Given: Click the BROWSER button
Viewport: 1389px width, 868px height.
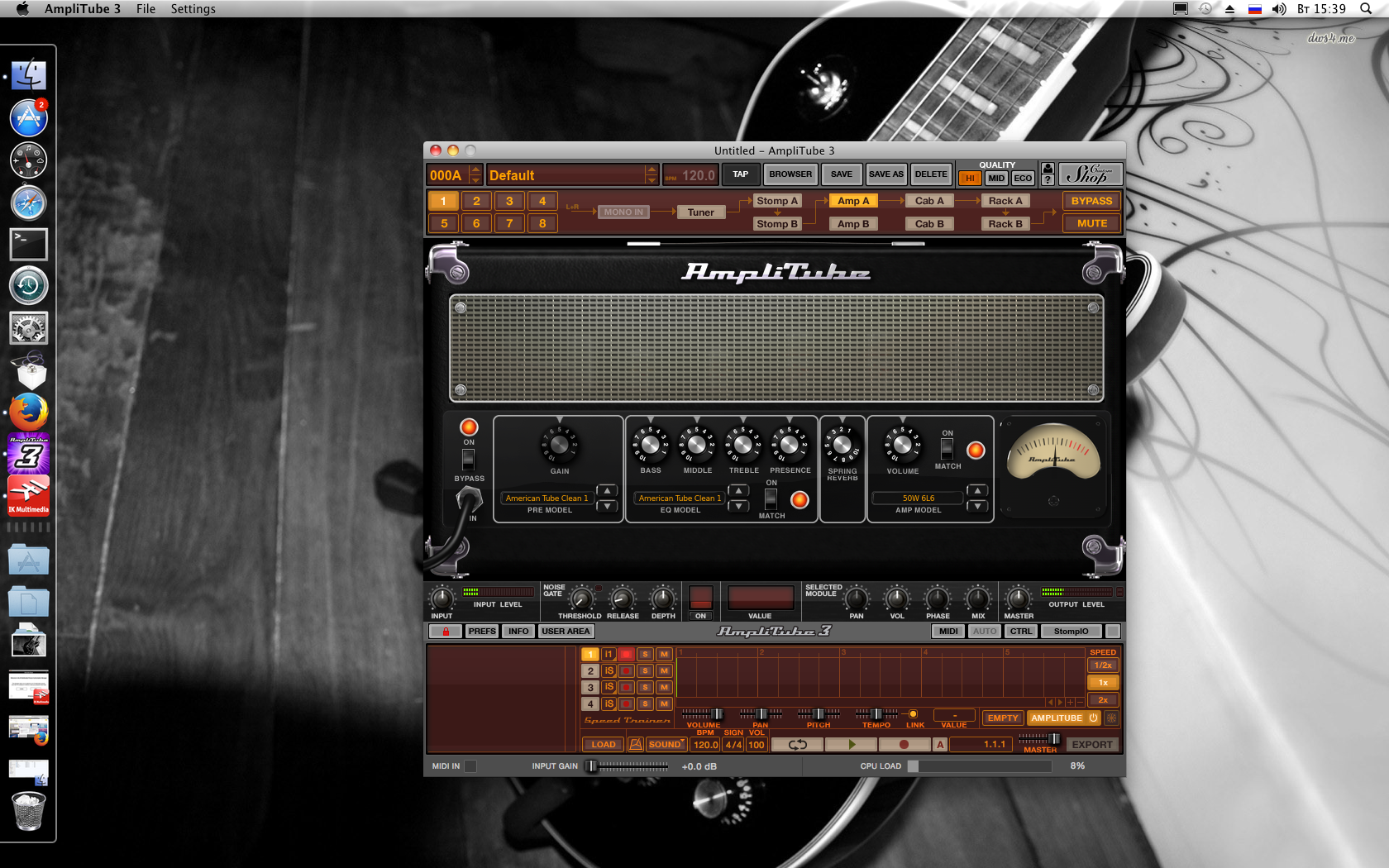Looking at the screenshot, I should click(790, 174).
